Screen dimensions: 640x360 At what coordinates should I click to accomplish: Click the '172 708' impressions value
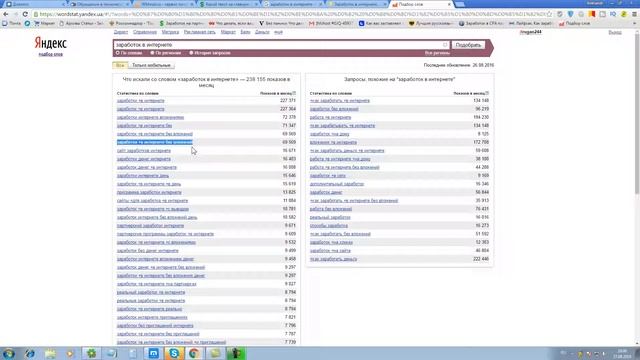480,142
